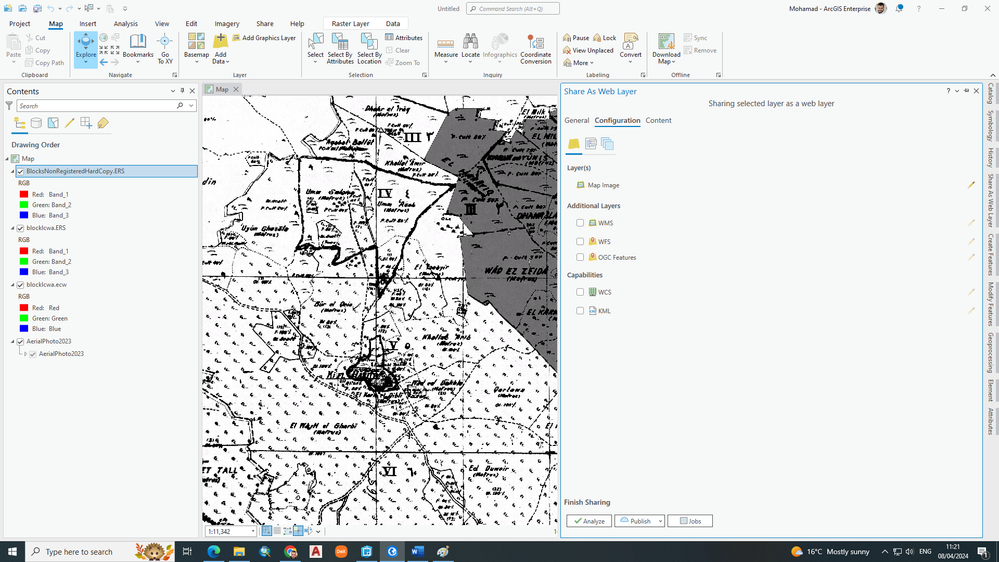Click the red Band_1 color swatch
The width and height of the screenshot is (999, 562).
[25, 194]
